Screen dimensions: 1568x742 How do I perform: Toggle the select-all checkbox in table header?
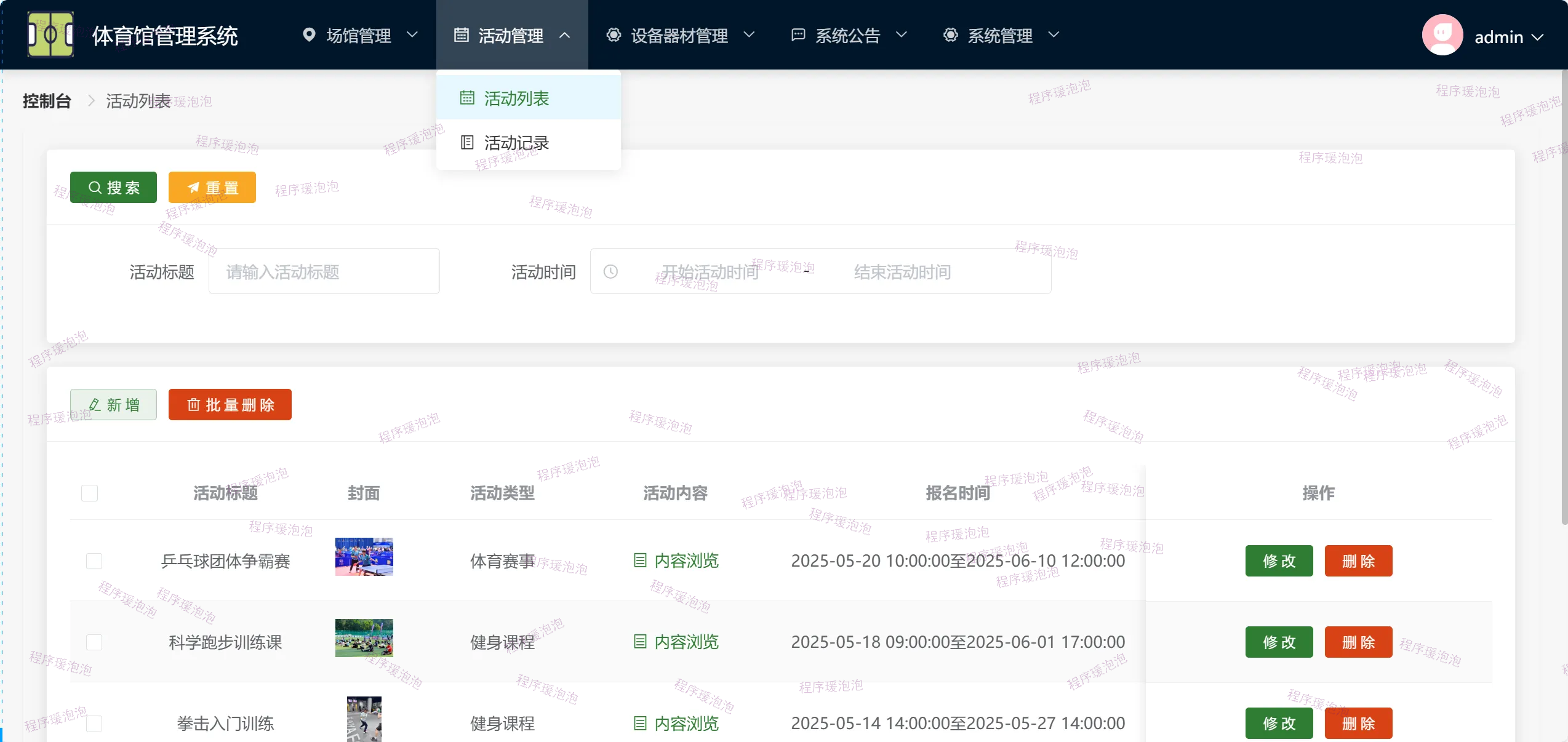[x=90, y=493]
